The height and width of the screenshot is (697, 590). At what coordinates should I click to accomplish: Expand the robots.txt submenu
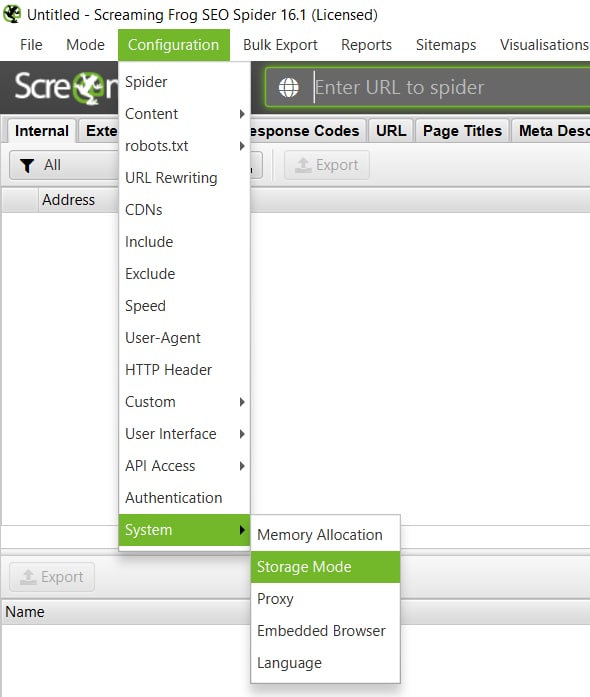pyautogui.click(x=184, y=146)
